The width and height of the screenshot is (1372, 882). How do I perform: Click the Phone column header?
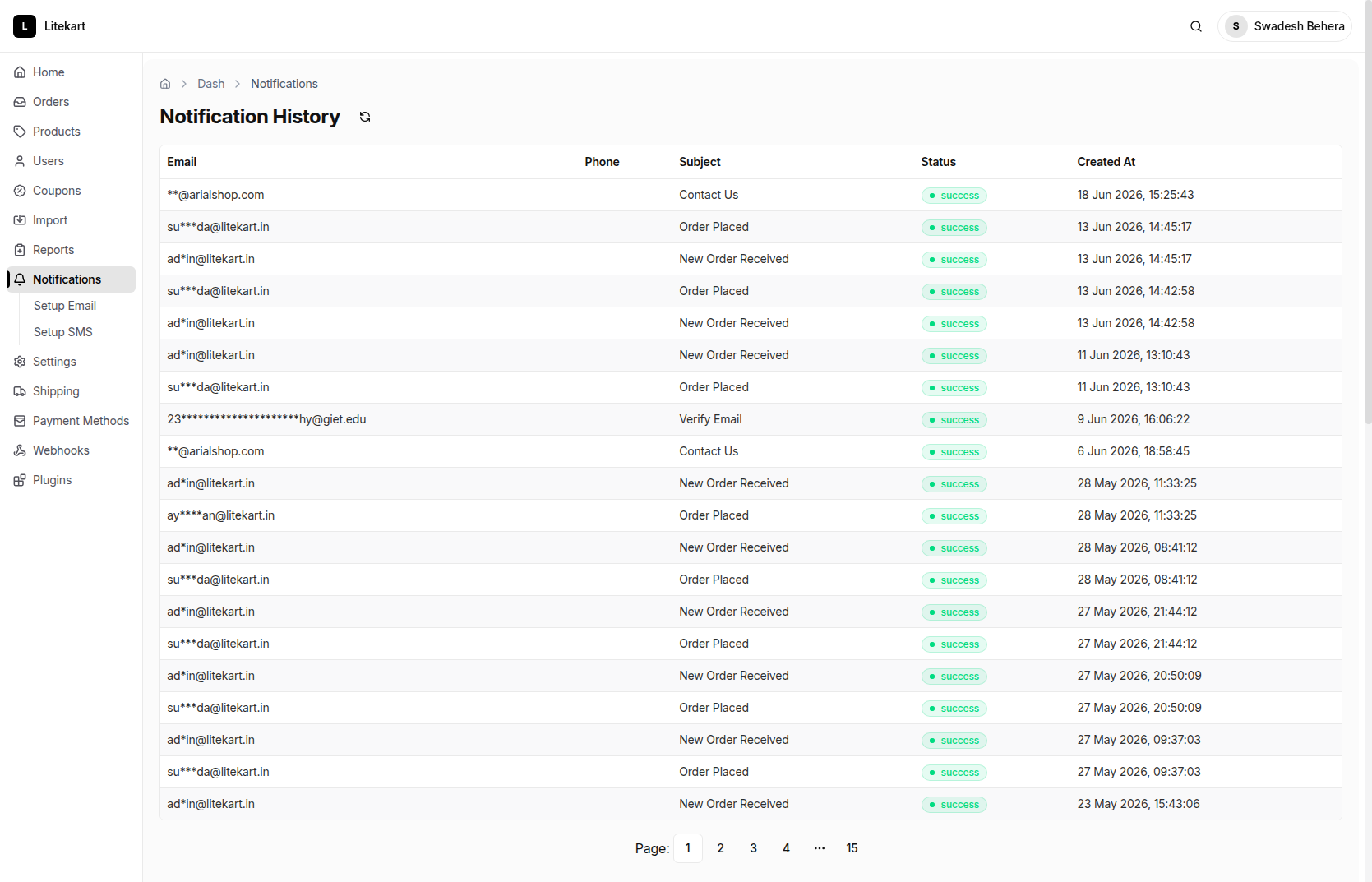[603, 162]
